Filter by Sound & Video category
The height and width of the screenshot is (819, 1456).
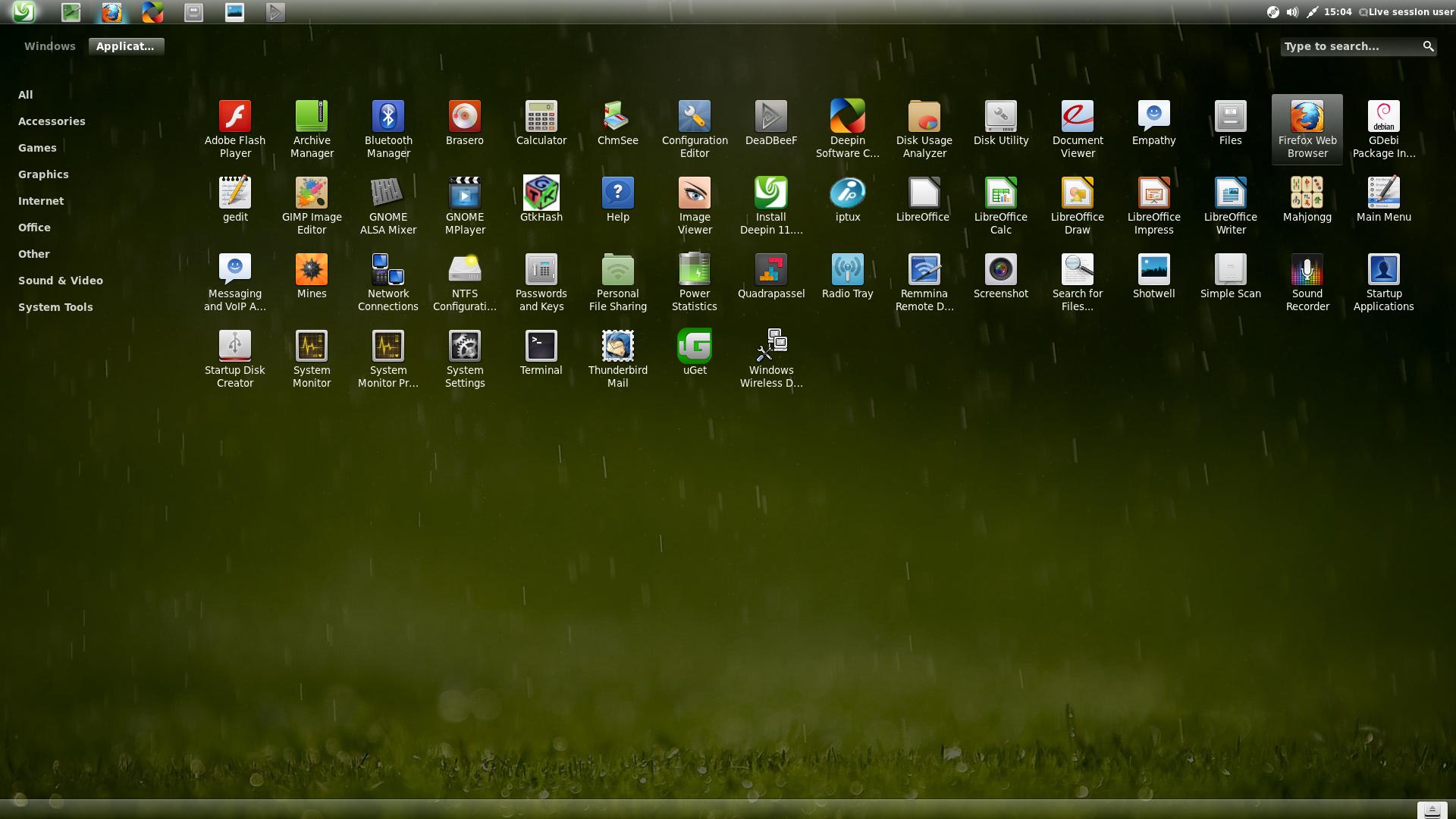click(x=61, y=281)
